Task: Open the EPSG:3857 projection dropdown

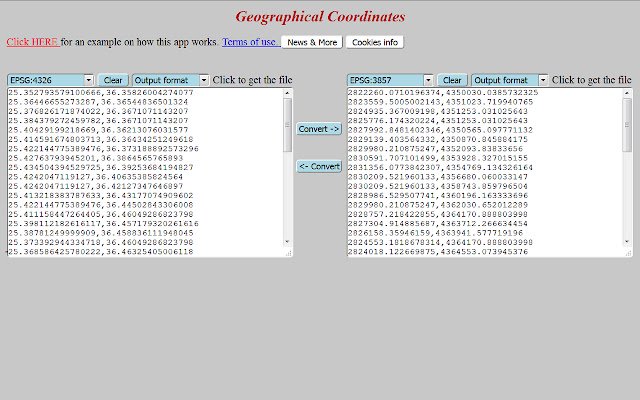Action: (x=390, y=80)
